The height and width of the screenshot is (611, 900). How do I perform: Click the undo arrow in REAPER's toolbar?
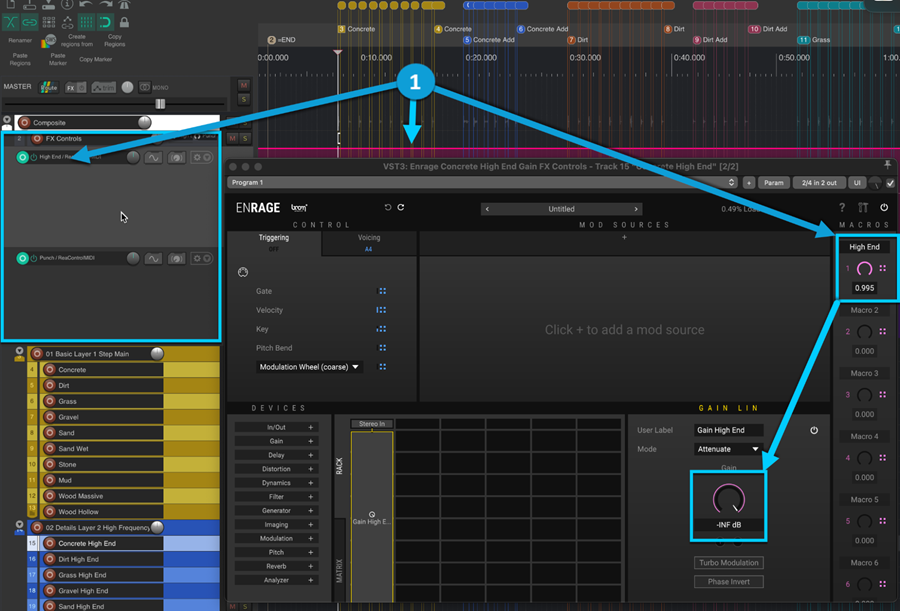(86, 5)
